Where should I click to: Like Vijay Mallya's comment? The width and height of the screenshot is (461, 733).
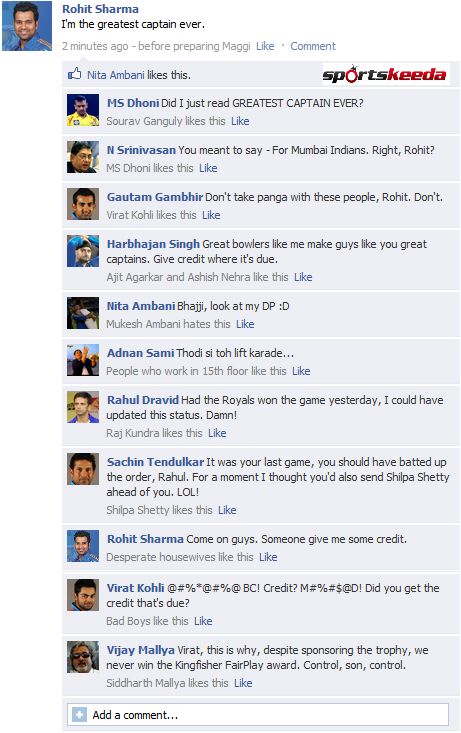click(x=243, y=683)
